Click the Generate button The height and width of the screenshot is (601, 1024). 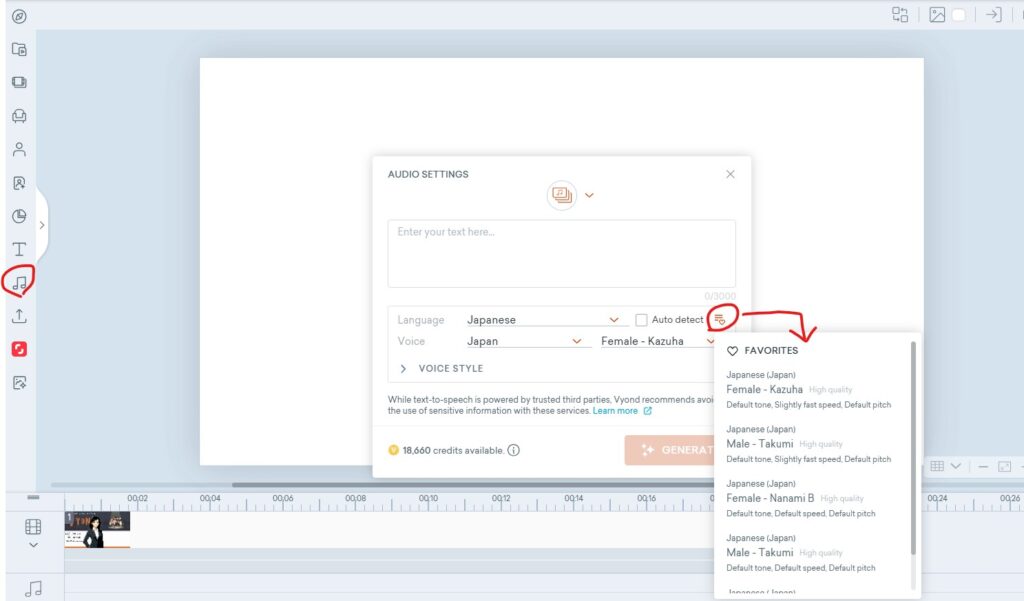(x=670, y=450)
